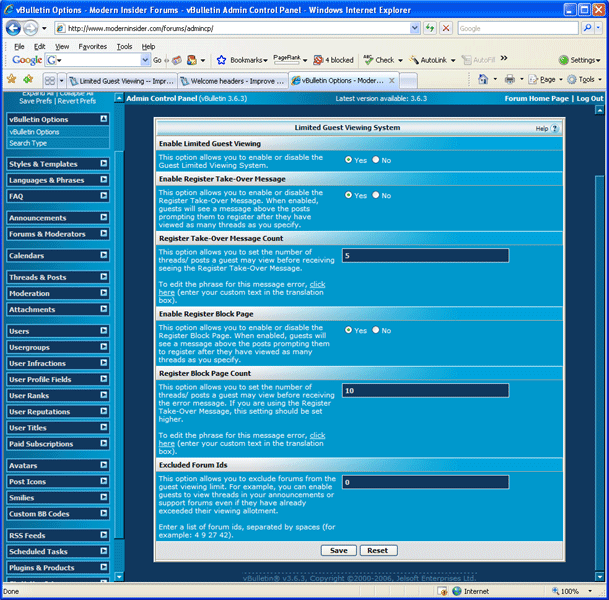Click the Save button
Image resolution: width=609 pixels, height=600 pixels.
[338, 550]
